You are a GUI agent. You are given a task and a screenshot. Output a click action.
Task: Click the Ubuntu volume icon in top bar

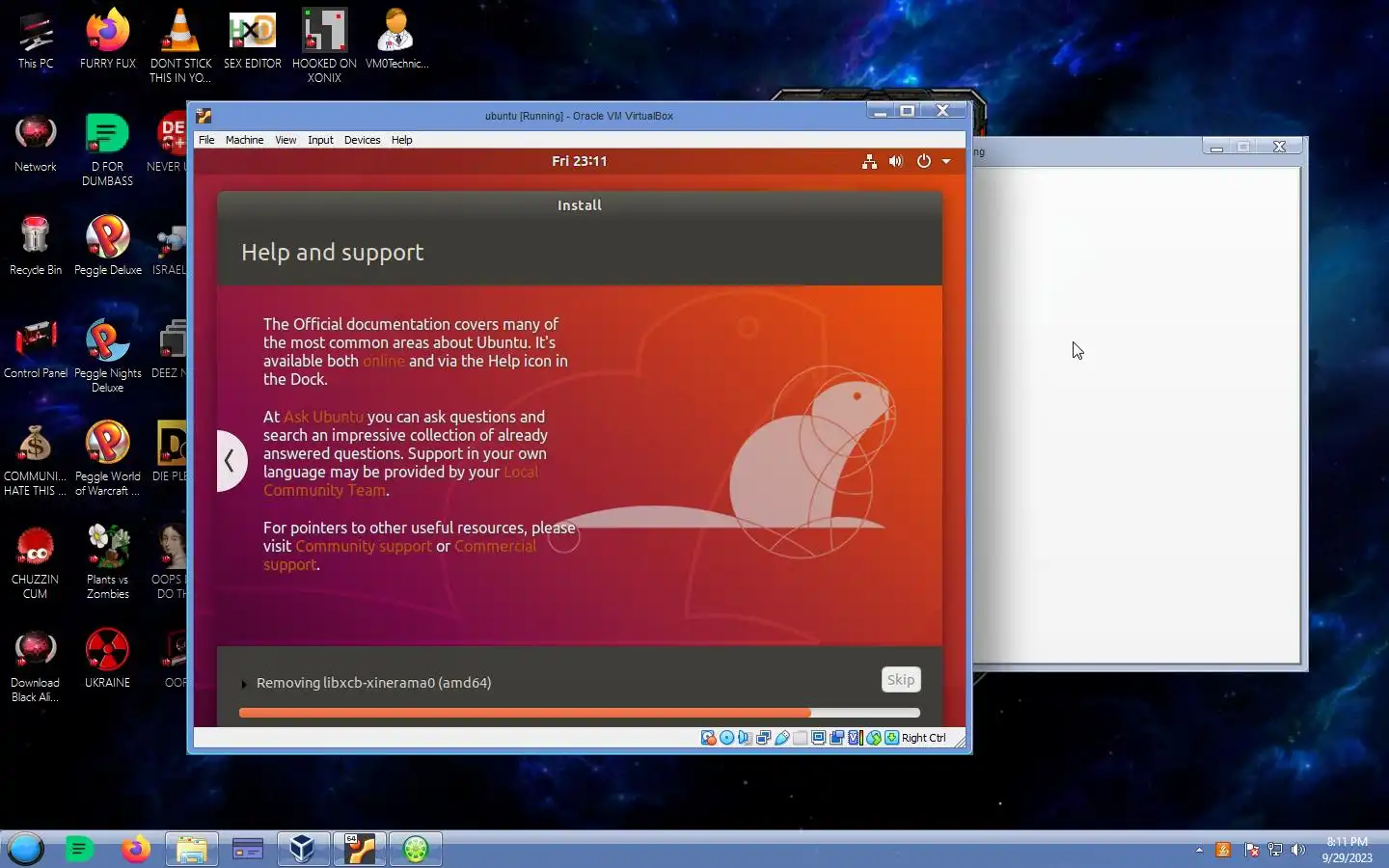[x=896, y=161]
